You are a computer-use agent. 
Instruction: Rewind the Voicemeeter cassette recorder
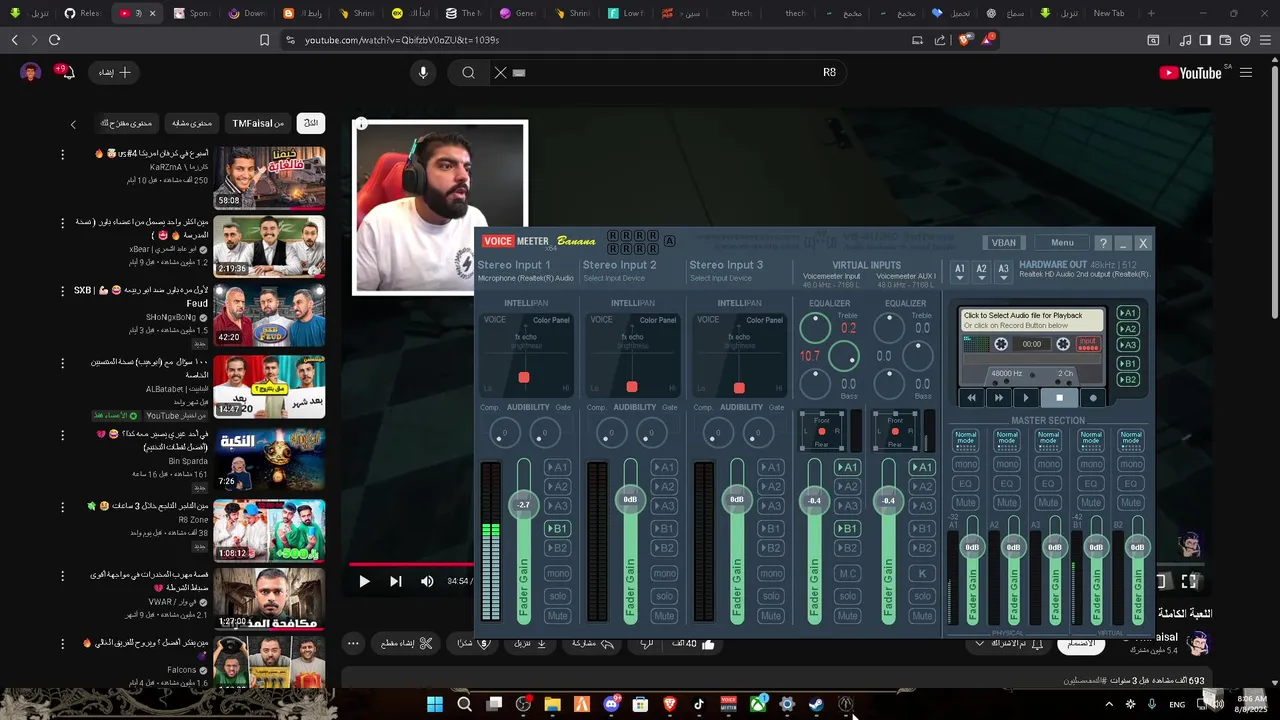pyautogui.click(x=971, y=398)
